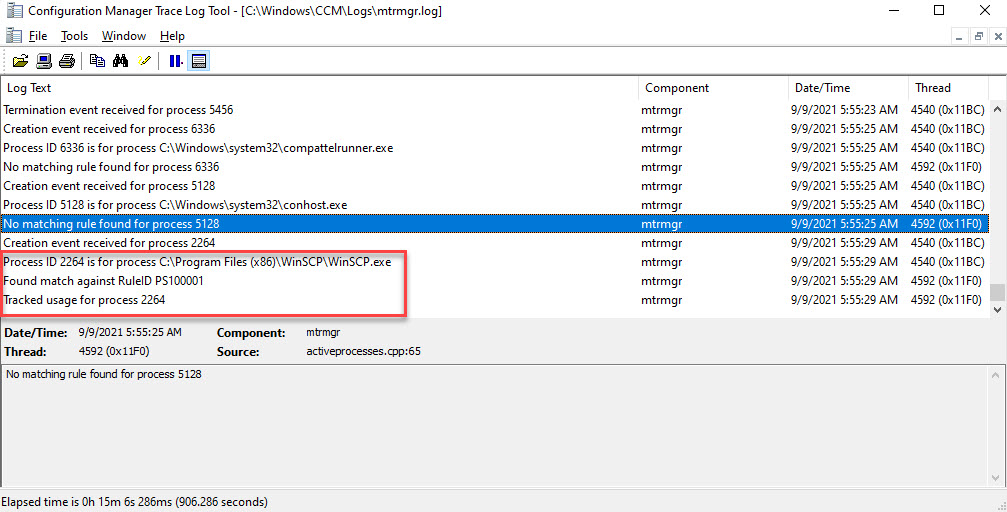The width and height of the screenshot is (1007, 512).
Task: Click the Open log file folder icon
Action: [x=20, y=61]
